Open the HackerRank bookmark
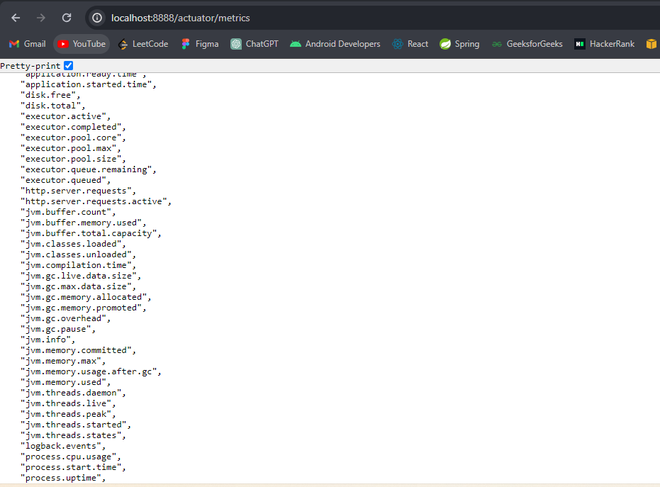The width and height of the screenshot is (660, 487). [604, 44]
